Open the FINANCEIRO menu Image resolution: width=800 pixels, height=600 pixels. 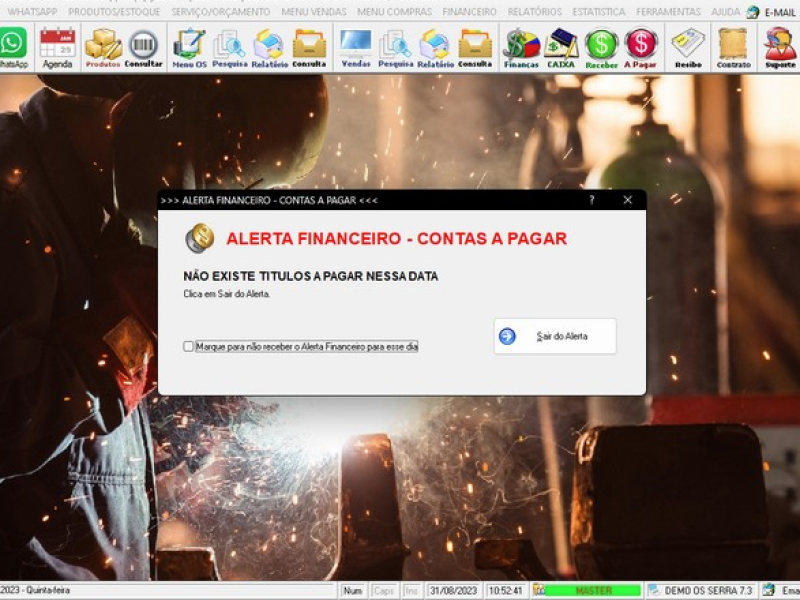tap(469, 11)
